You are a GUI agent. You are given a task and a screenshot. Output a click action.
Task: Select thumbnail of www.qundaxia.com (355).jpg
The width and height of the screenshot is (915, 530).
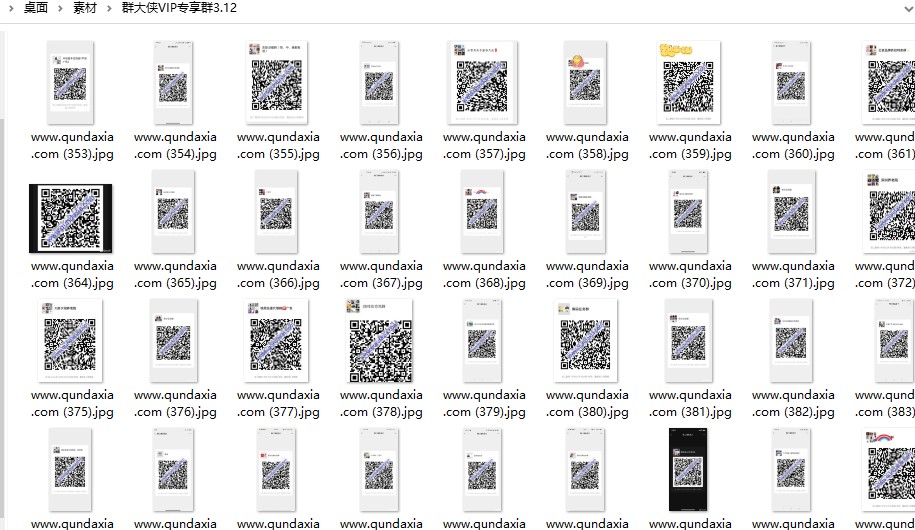point(277,82)
